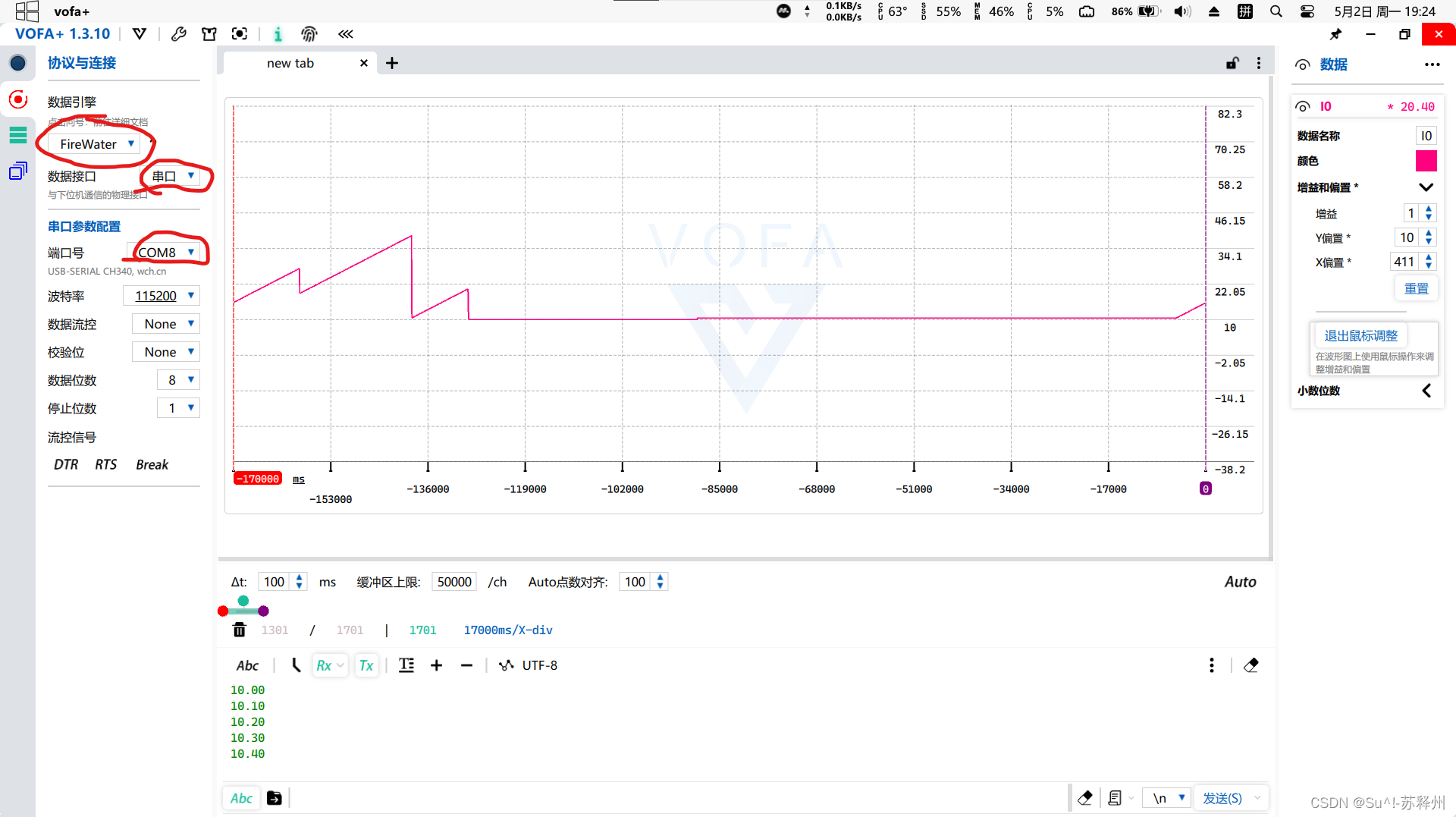Open the FireWater data engine dropdown

tap(94, 144)
